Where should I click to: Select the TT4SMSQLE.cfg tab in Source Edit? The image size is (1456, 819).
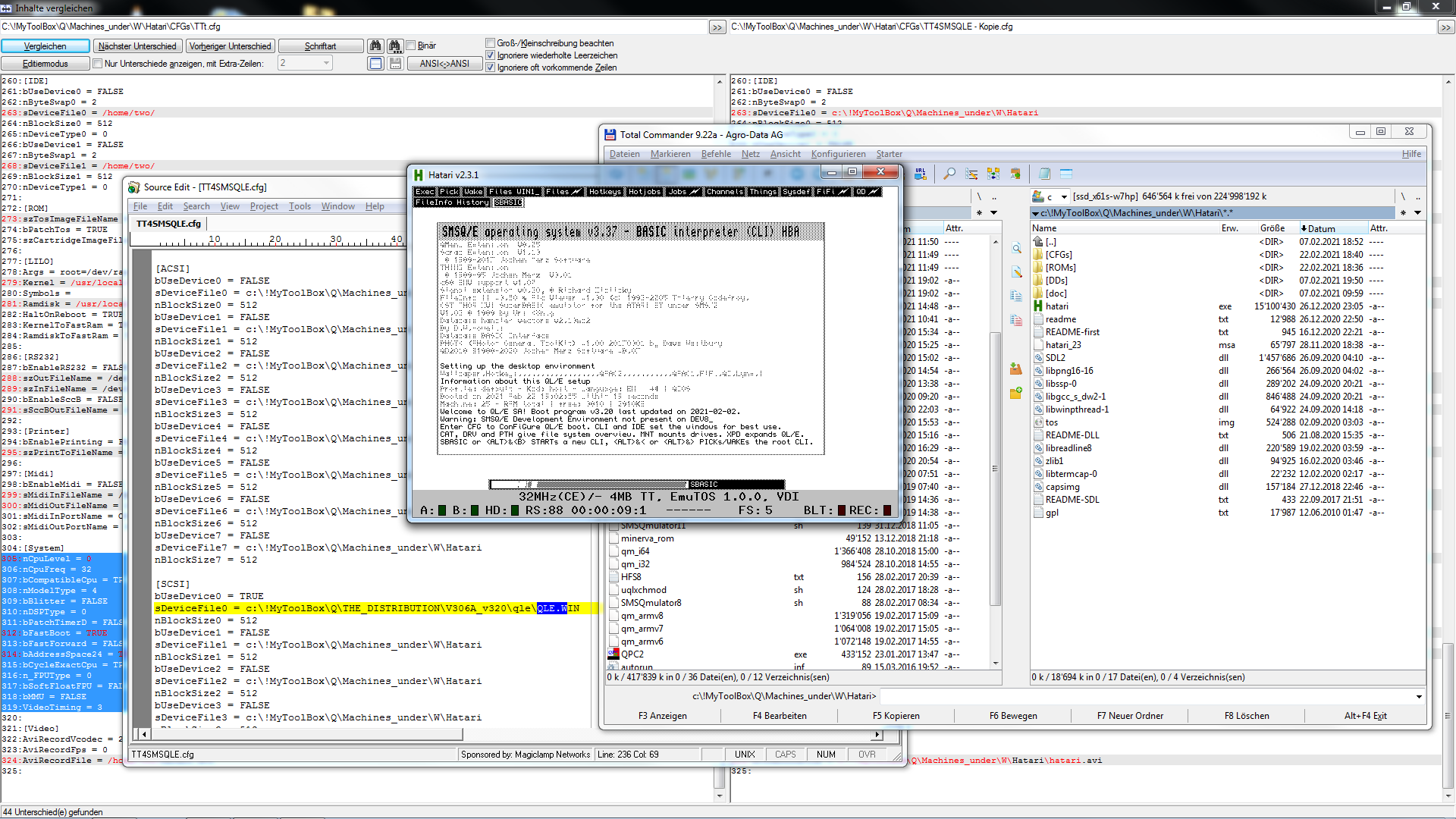[x=168, y=224]
